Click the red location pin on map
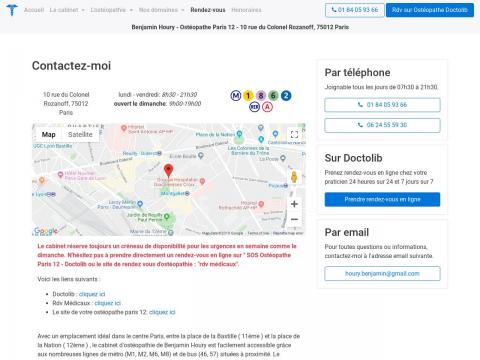Screen dimensions: 480x360 coord(169,171)
